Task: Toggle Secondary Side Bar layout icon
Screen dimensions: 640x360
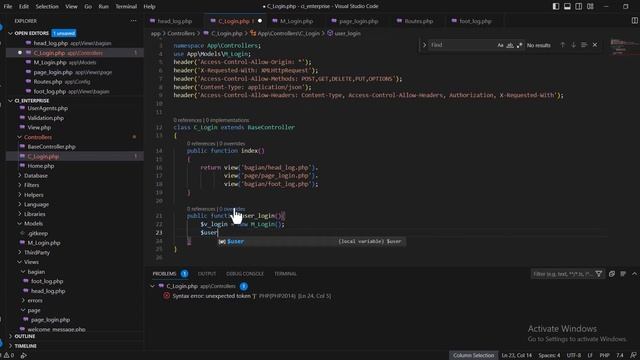Action: click(x=579, y=7)
